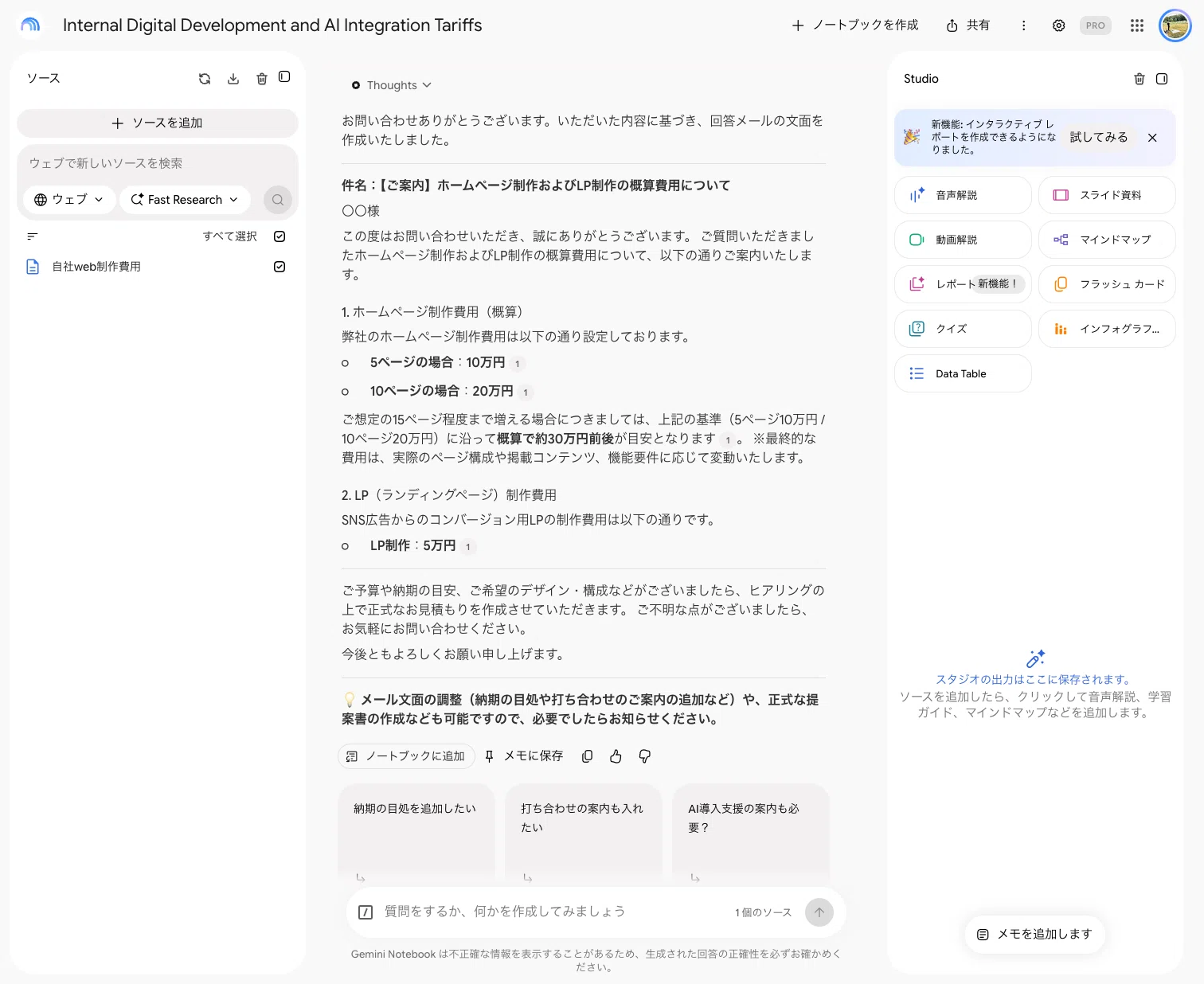Click the 共有 share button

pyautogui.click(x=968, y=25)
